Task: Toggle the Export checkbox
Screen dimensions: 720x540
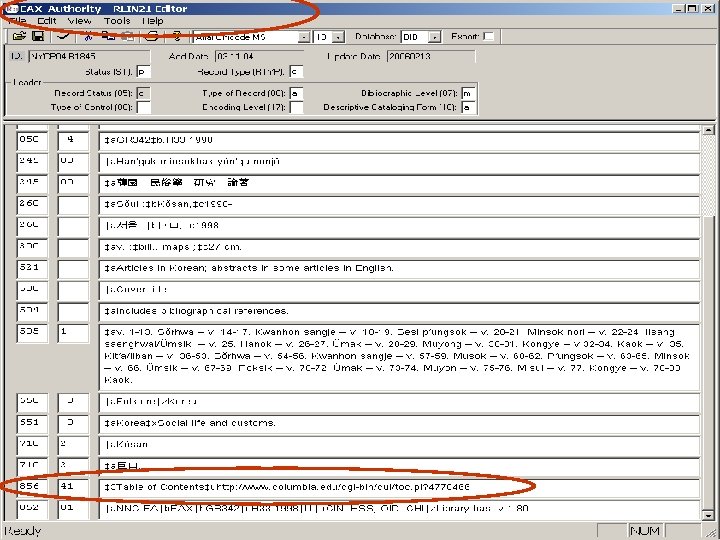Action: pyautogui.click(x=489, y=36)
